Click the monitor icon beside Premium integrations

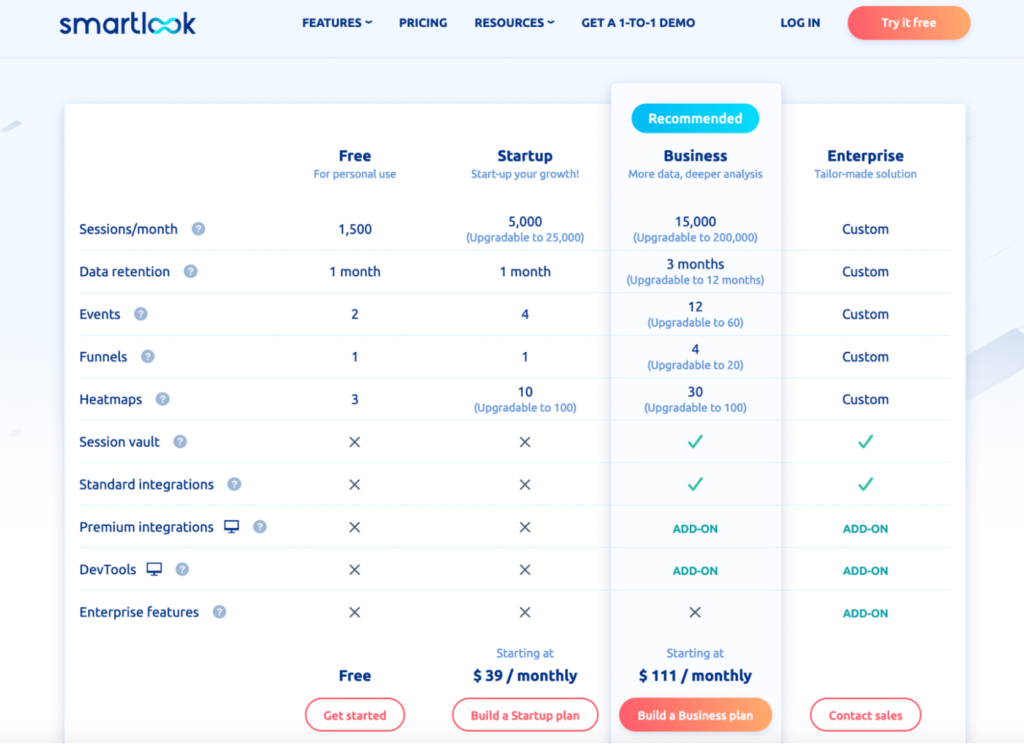coord(232,526)
